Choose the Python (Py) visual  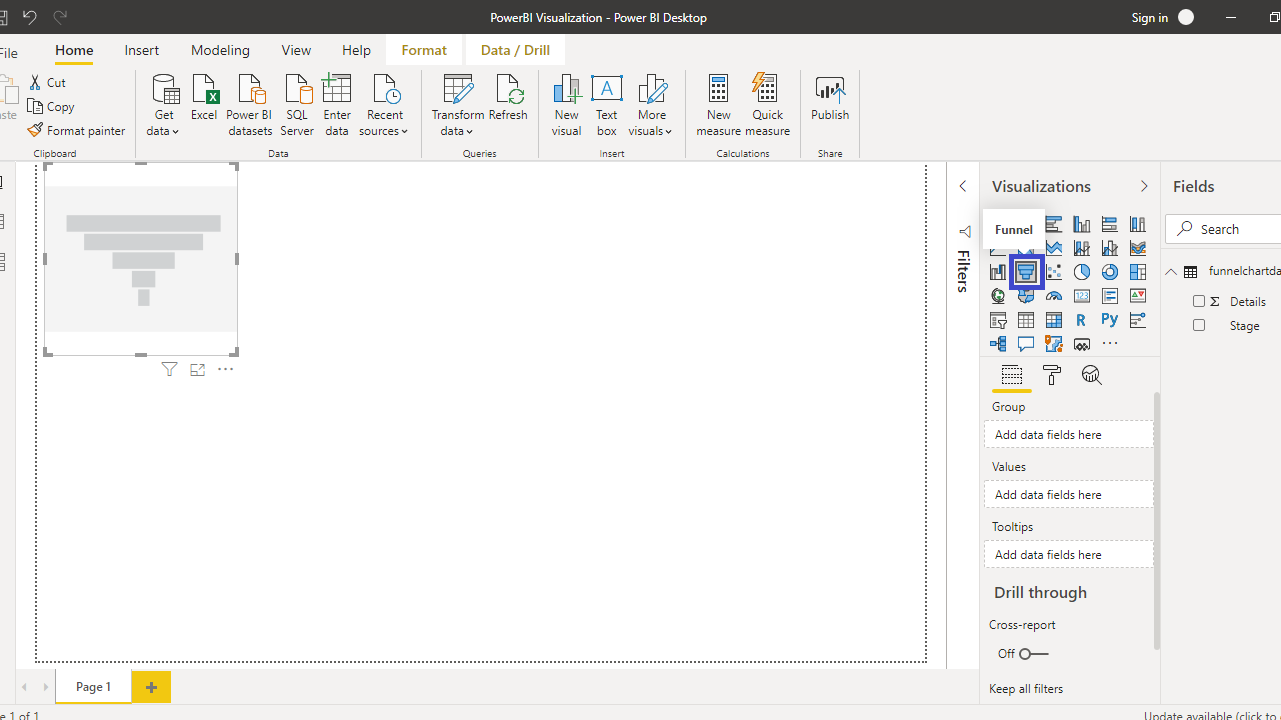click(x=1110, y=320)
